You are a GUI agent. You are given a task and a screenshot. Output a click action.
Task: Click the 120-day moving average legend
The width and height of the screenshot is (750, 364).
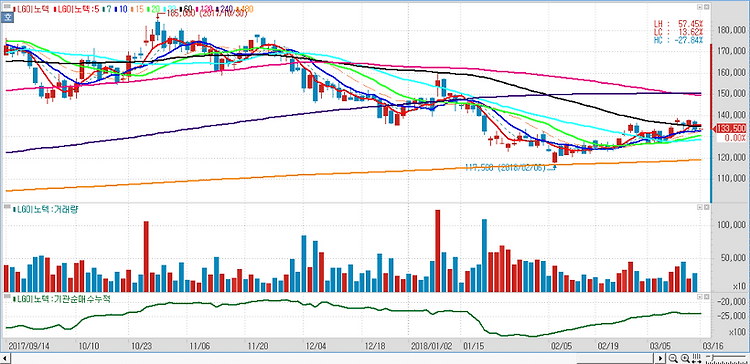205,9
